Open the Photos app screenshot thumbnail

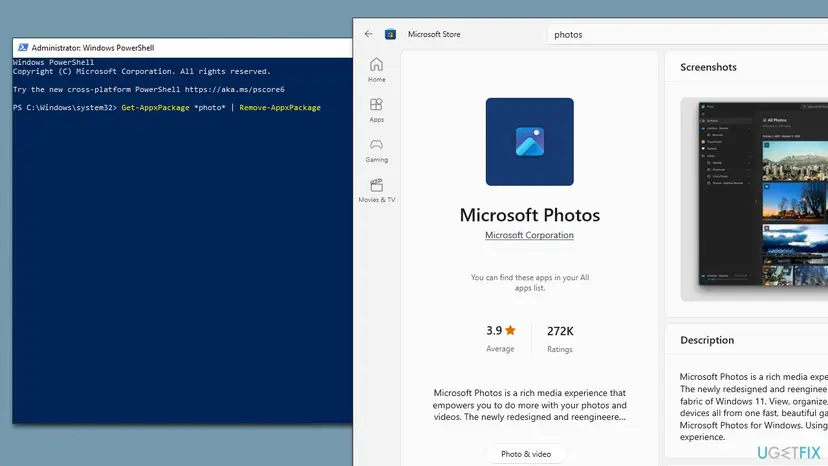point(763,194)
